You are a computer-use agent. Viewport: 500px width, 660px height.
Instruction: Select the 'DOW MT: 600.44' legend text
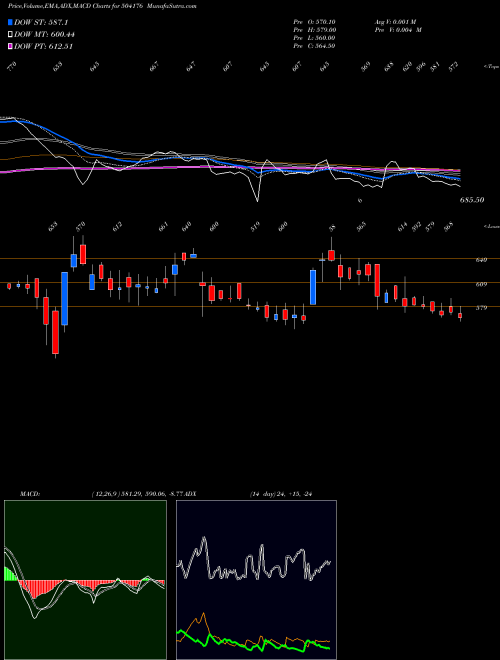[45, 35]
